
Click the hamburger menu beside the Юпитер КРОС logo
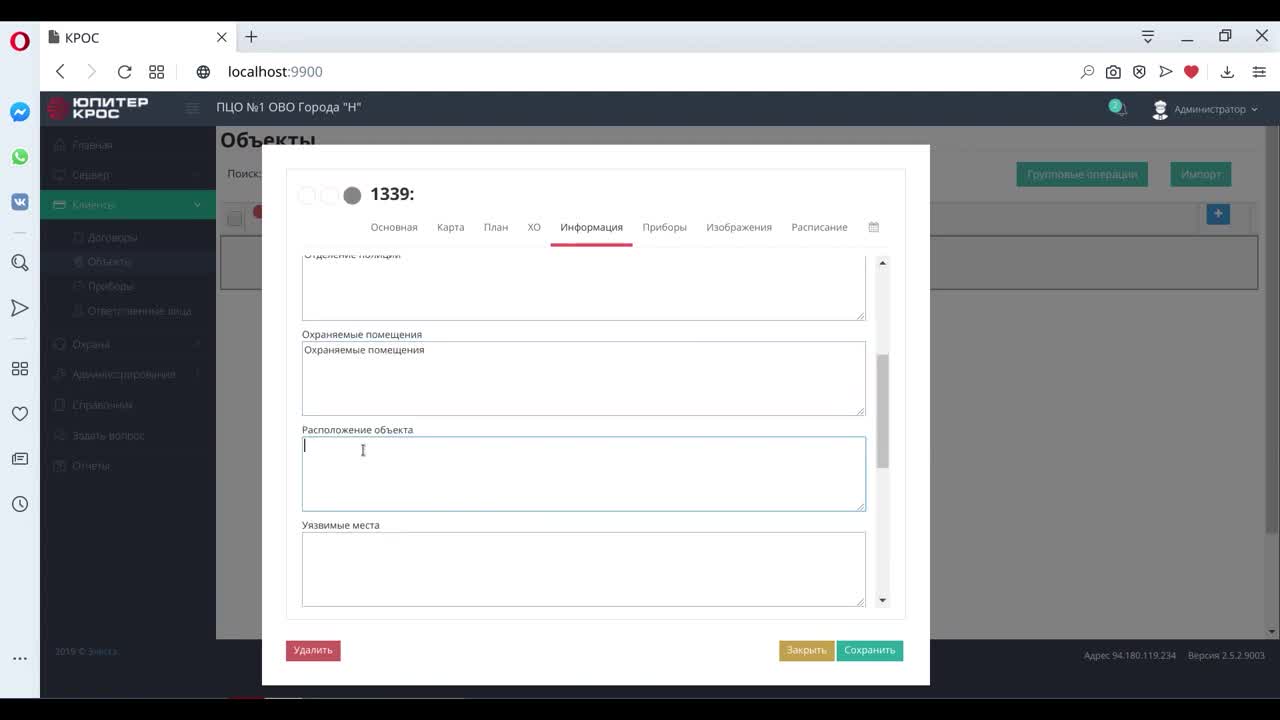pos(192,108)
